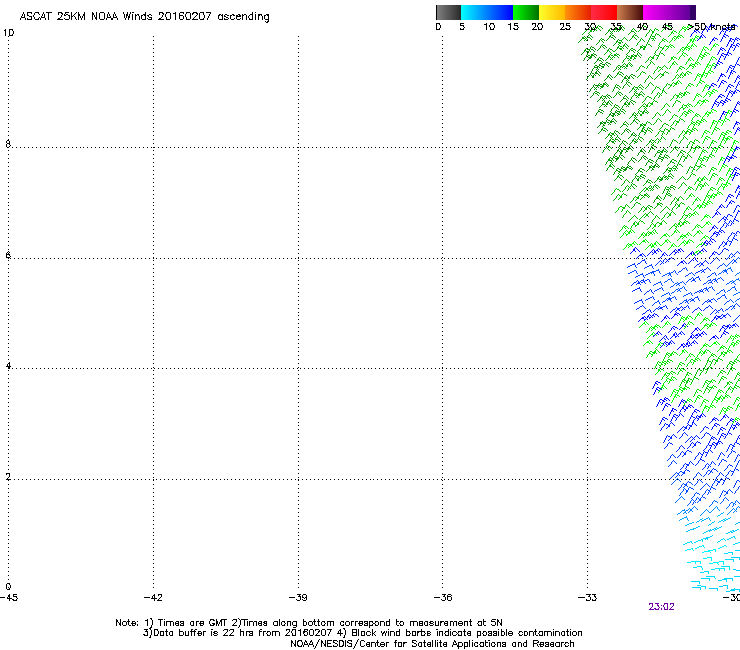The height and width of the screenshot is (650, 740).
Task: Click the brown 35-40 knots color band
Action: (630, 12)
